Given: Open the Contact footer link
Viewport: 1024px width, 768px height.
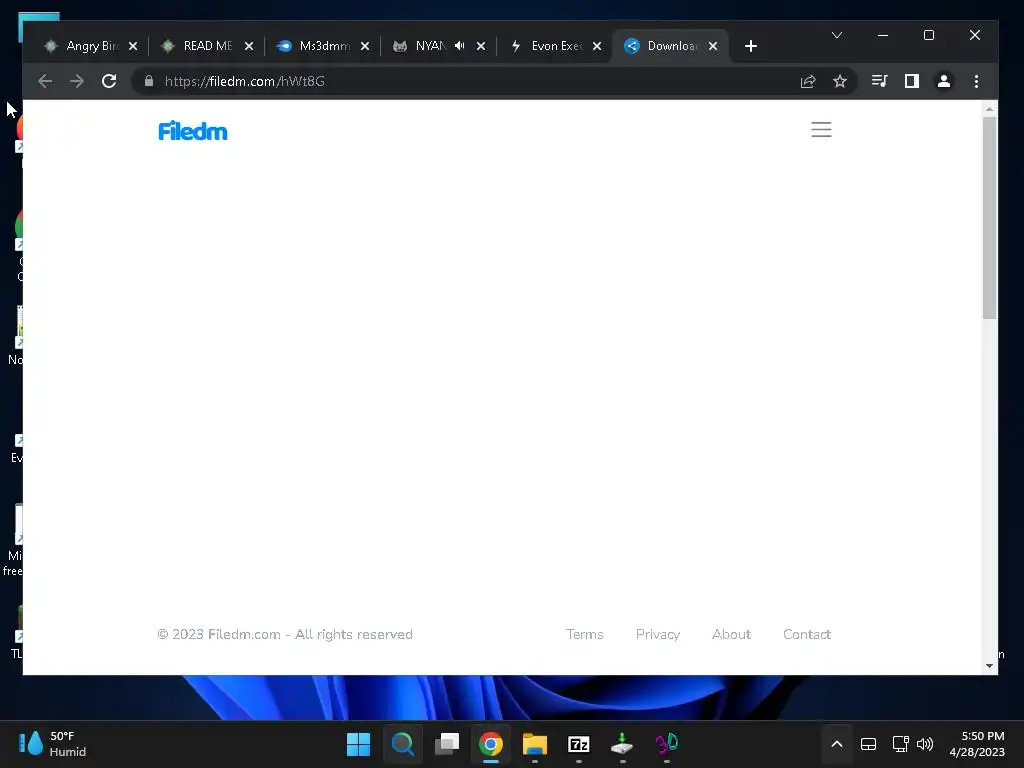Looking at the screenshot, I should coord(807,634).
